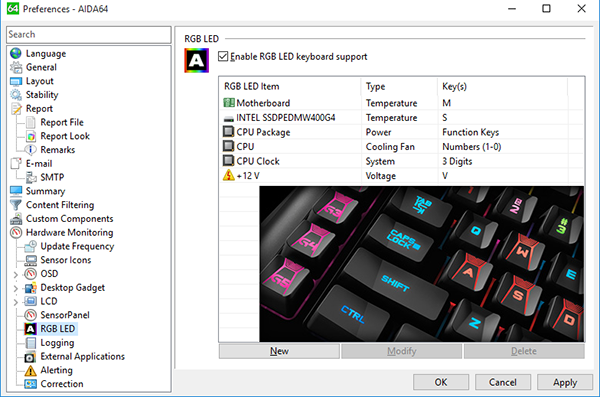Click the RGB LED Item column header
The image size is (600, 397).
point(290,87)
